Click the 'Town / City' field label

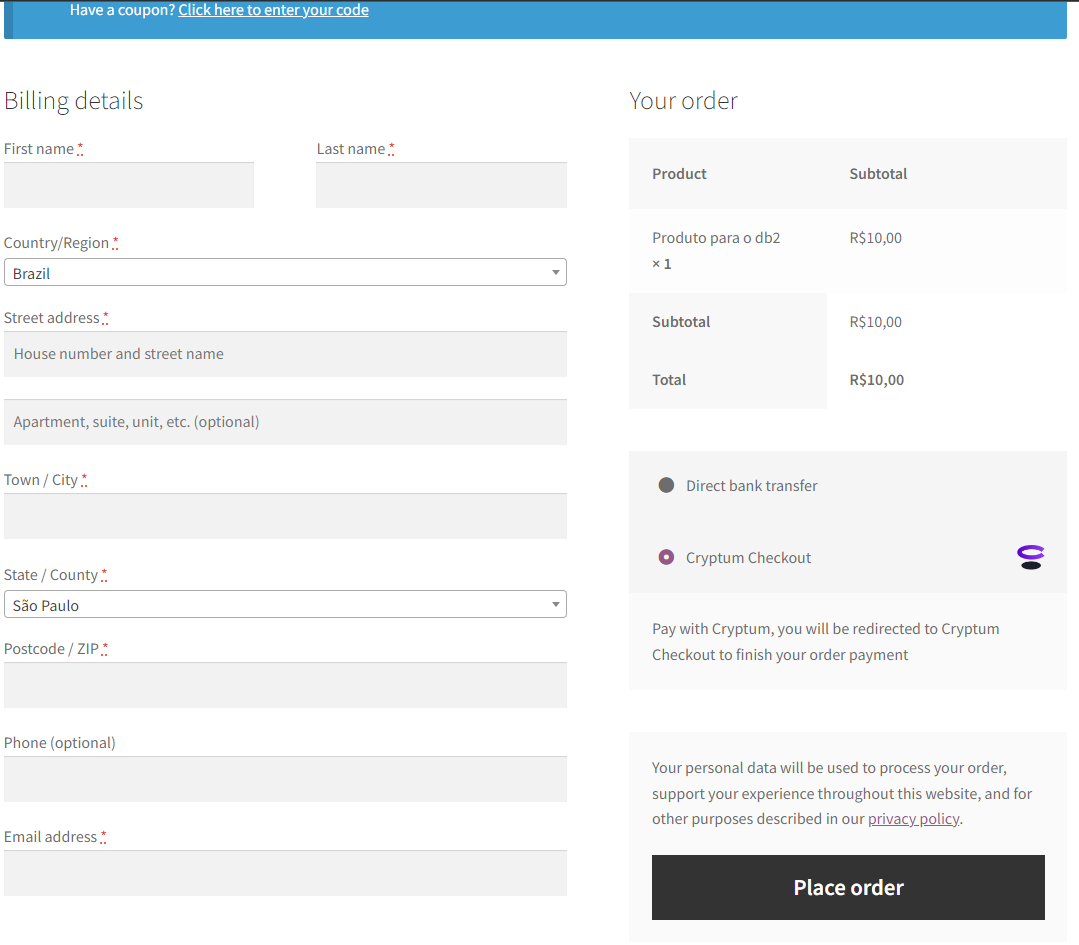click(x=41, y=480)
